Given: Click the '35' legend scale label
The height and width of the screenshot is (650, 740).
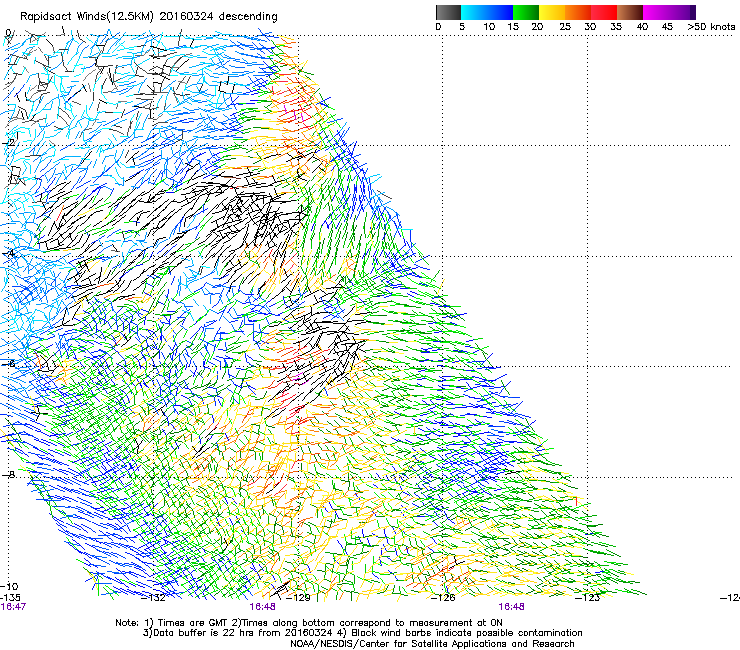Looking at the screenshot, I should point(616,27).
